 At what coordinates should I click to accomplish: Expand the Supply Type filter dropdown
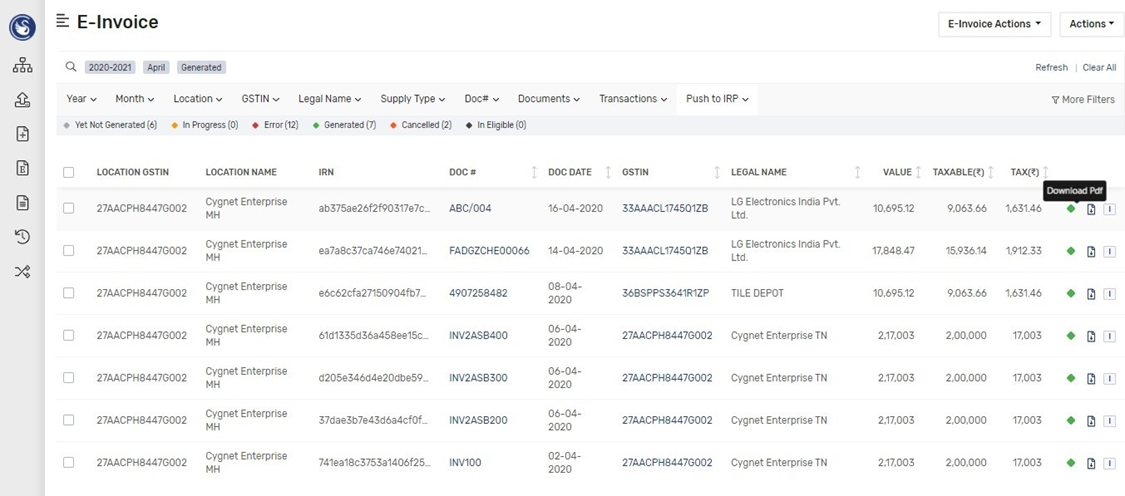pyautogui.click(x=413, y=99)
